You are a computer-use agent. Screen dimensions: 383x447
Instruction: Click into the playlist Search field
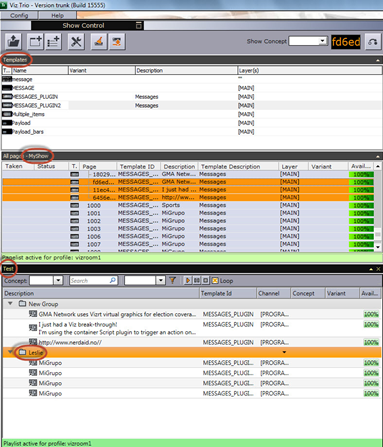point(90,280)
